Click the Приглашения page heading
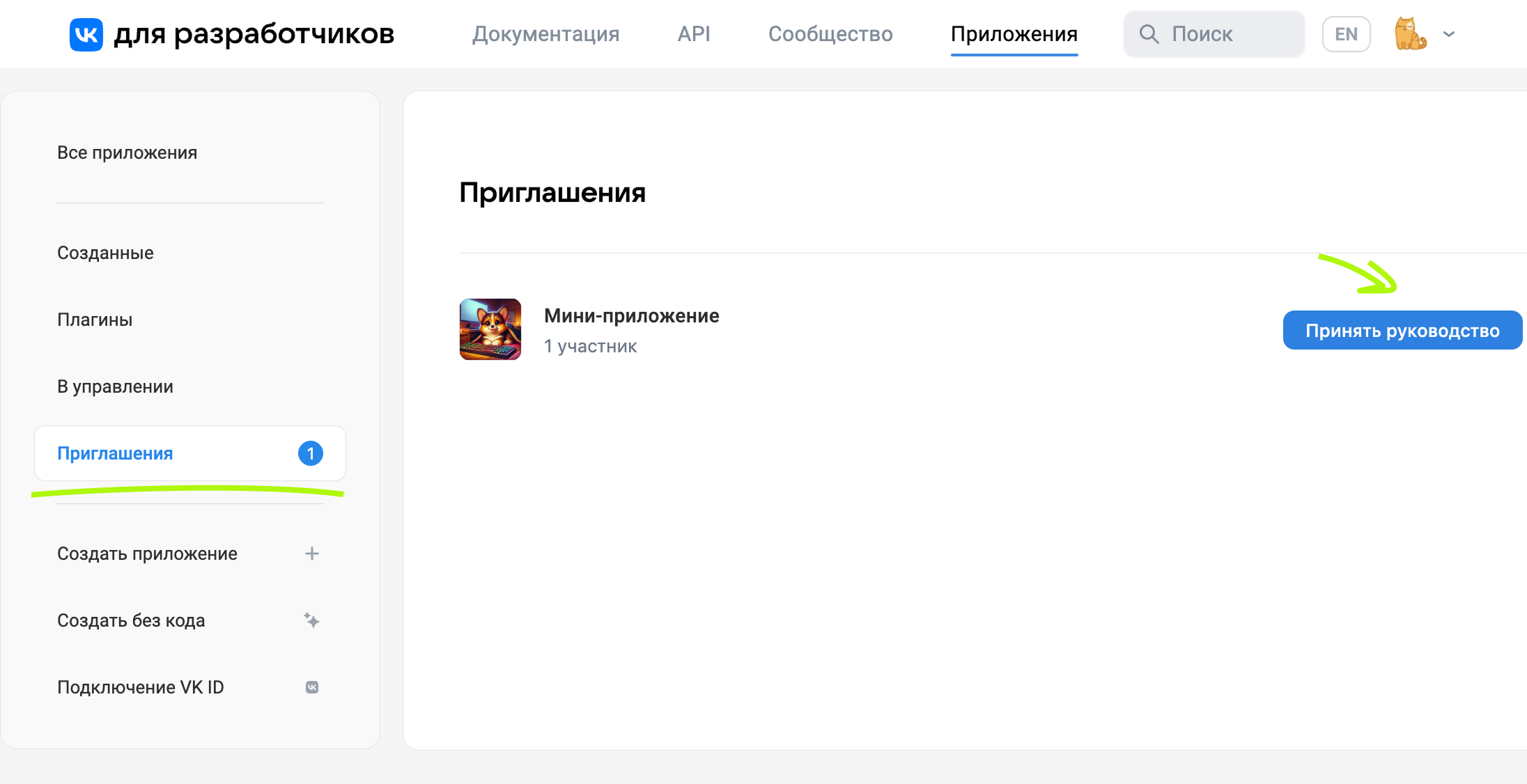The height and width of the screenshot is (784, 1527). [x=552, y=192]
